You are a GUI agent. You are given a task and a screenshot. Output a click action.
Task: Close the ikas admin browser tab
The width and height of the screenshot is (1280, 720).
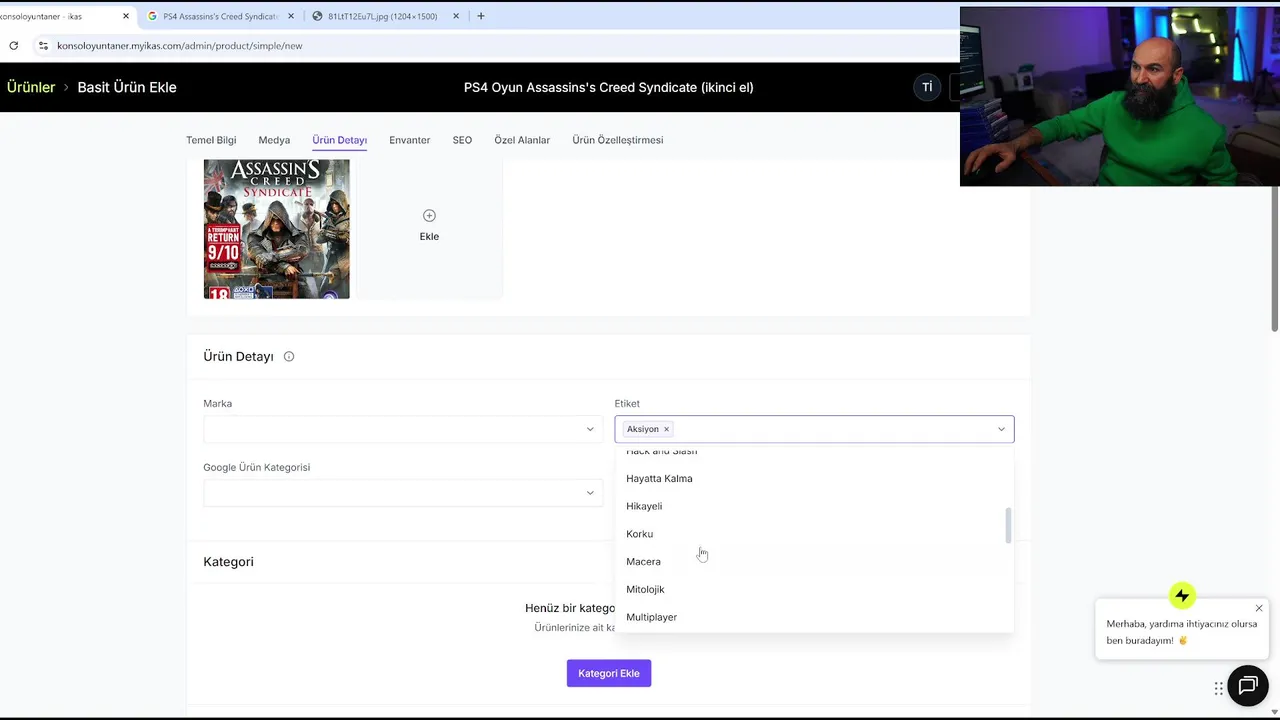click(x=126, y=16)
